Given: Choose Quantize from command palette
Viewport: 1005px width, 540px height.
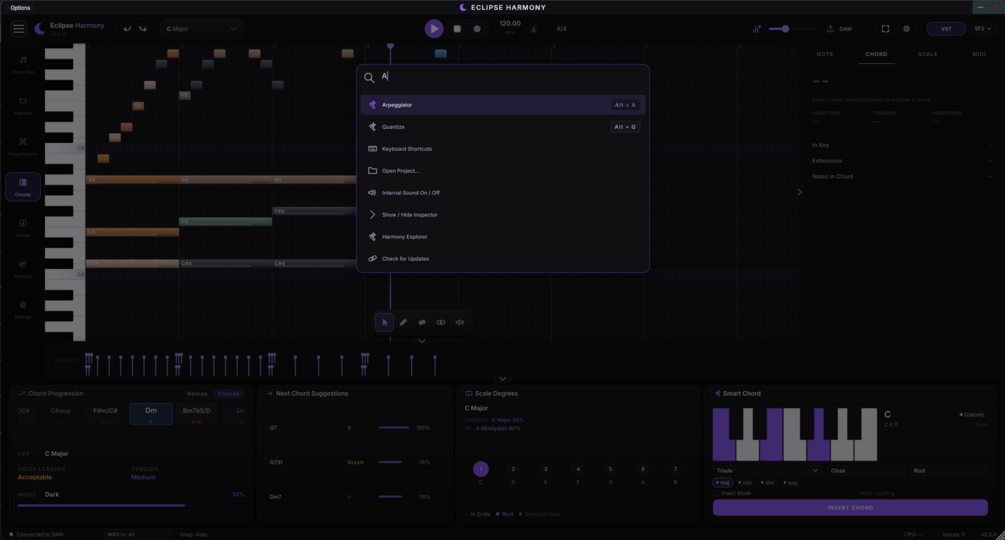Looking at the screenshot, I should (502, 127).
